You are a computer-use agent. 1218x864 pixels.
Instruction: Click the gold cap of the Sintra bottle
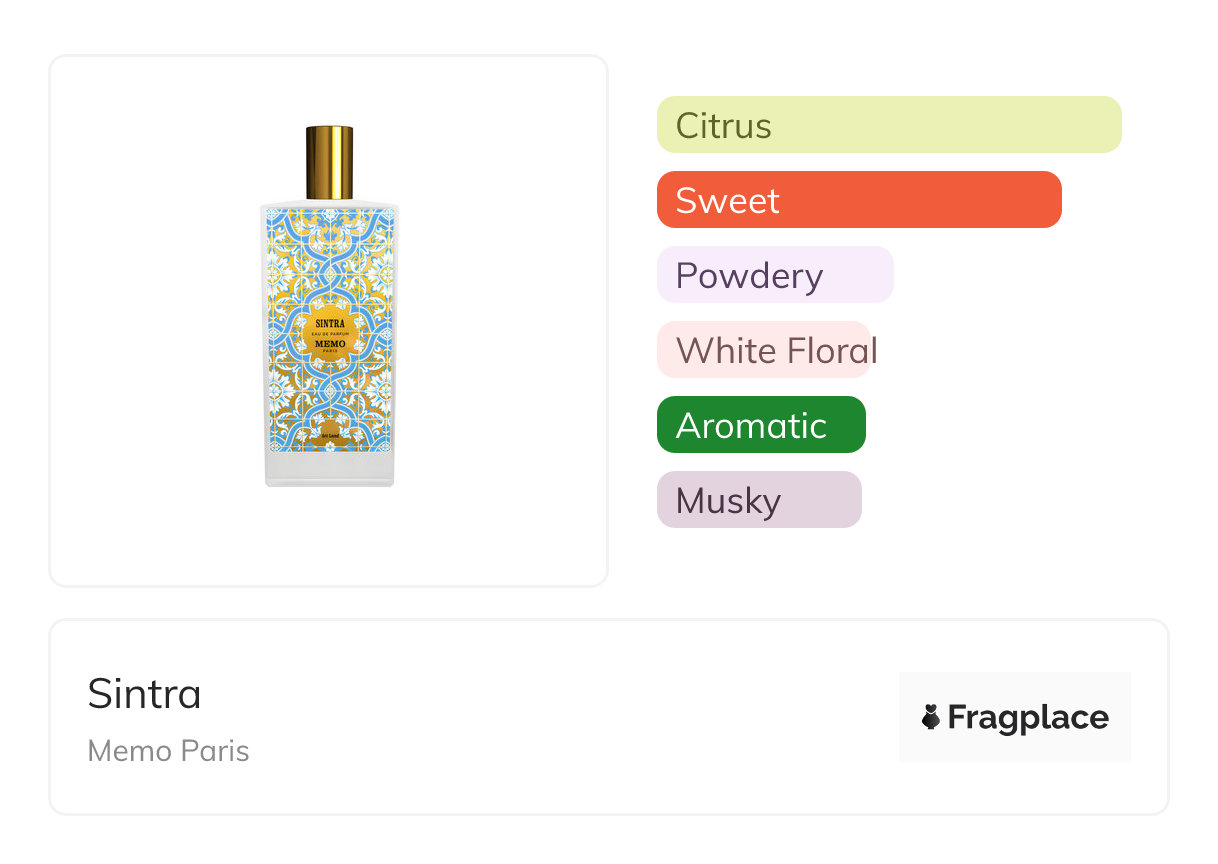pyautogui.click(x=329, y=162)
